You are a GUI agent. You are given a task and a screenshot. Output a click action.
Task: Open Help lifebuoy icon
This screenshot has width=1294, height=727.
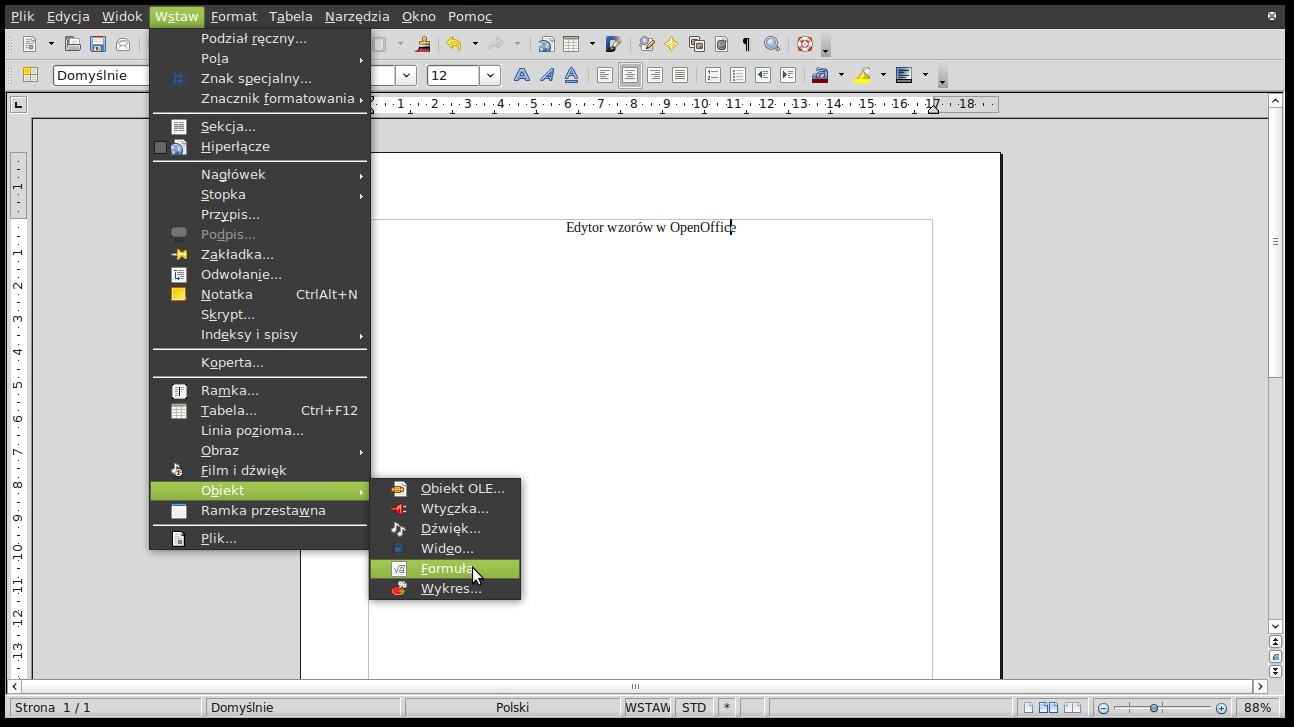point(804,44)
